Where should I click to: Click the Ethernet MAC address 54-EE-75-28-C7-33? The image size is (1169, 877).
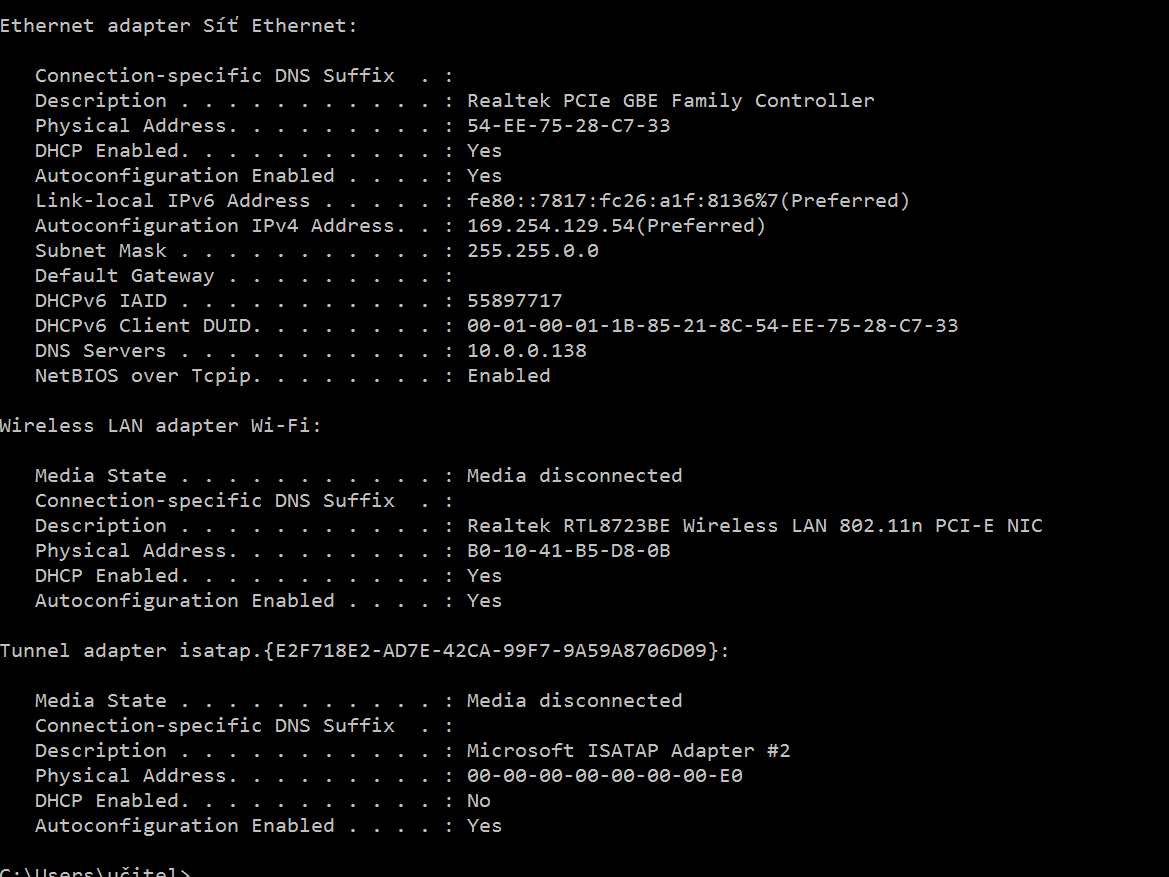(x=568, y=126)
